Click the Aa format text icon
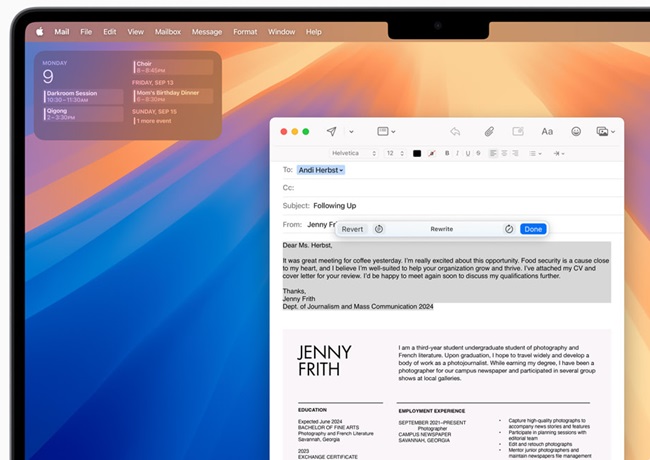Viewport: 650px width, 460px height. [x=547, y=132]
